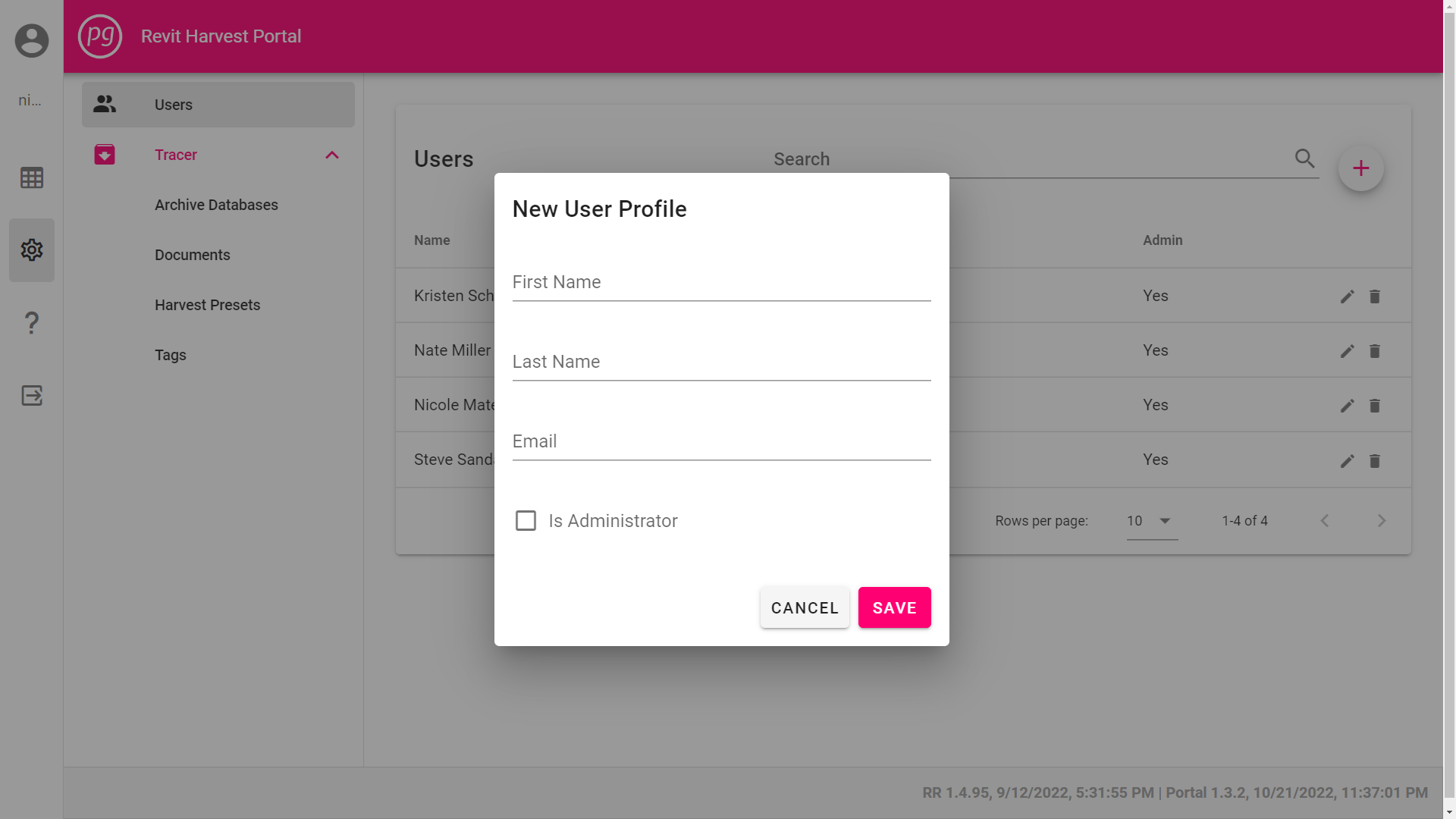The image size is (1456, 819).
Task: Click the next page chevron
Action: tap(1382, 520)
